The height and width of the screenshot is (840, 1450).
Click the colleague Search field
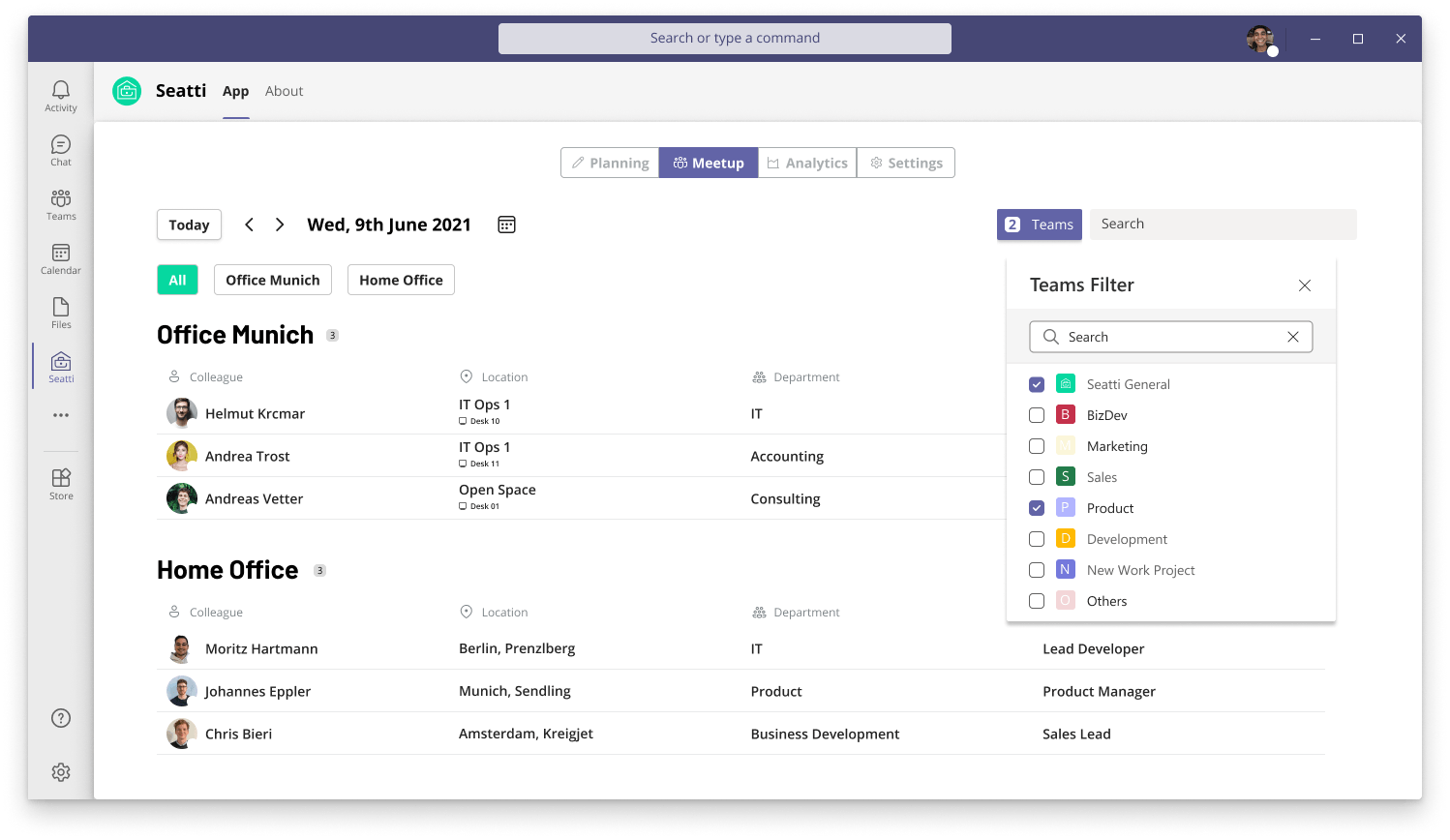[1223, 225]
